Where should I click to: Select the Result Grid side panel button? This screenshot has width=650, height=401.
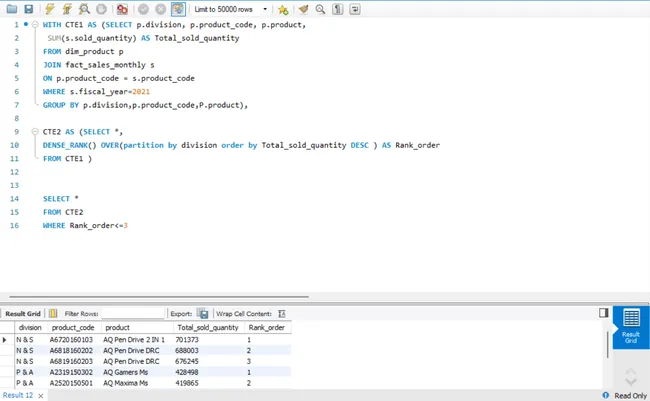(x=631, y=327)
